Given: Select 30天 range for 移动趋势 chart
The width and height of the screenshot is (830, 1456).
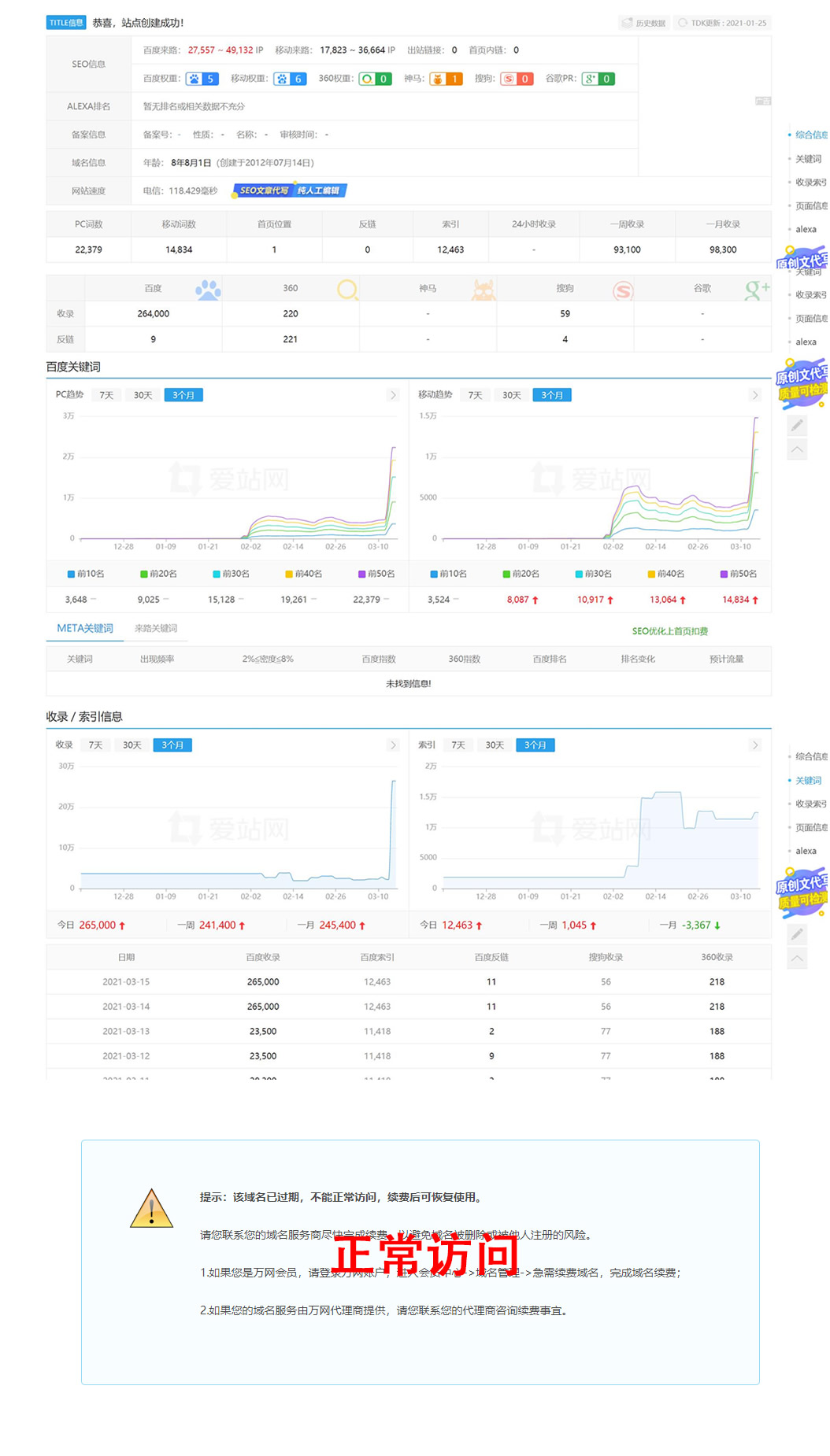Looking at the screenshot, I should [x=512, y=395].
